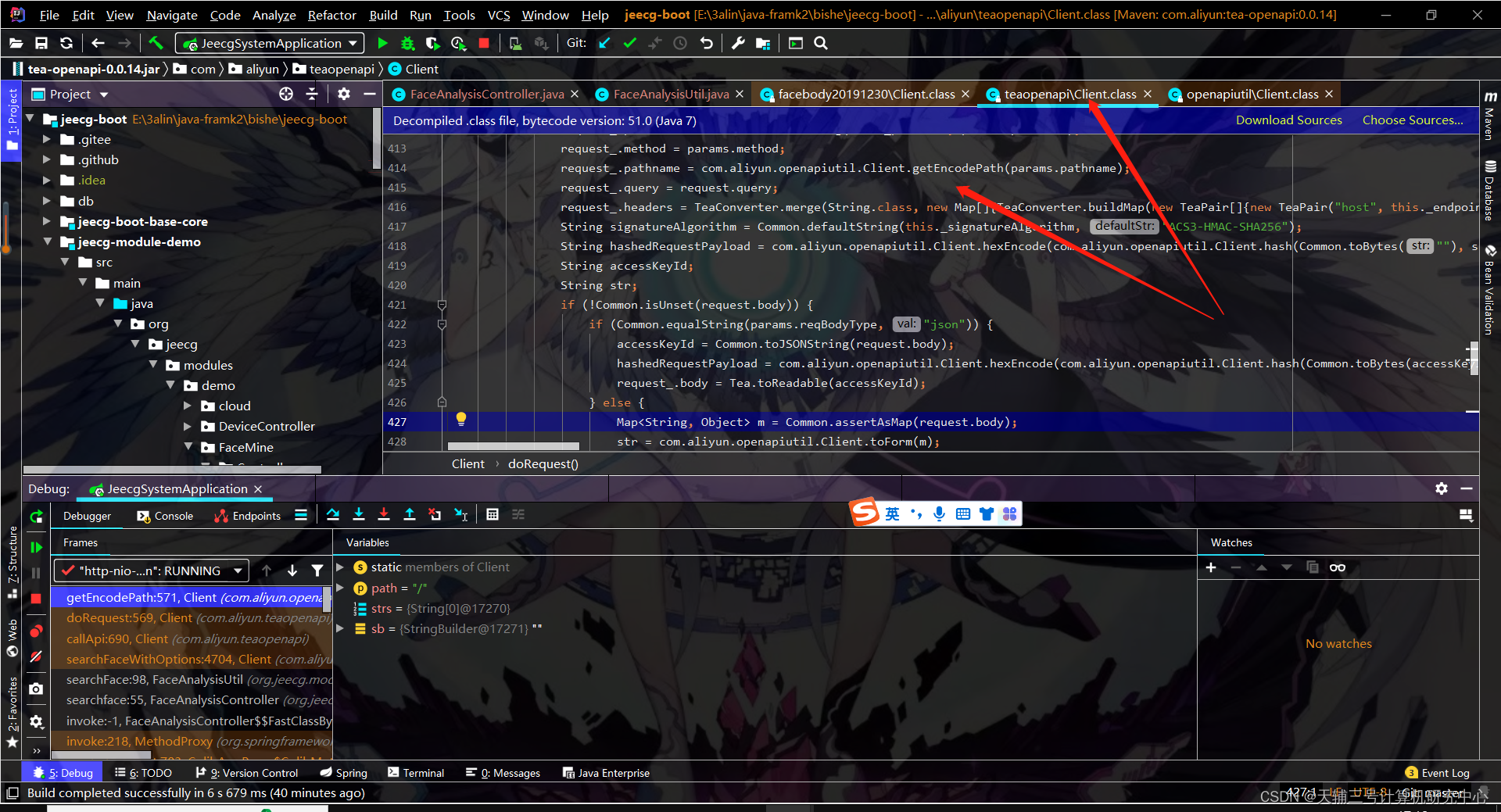
Task: Collapse the jeecg-module-demo tree node
Action: [48, 241]
